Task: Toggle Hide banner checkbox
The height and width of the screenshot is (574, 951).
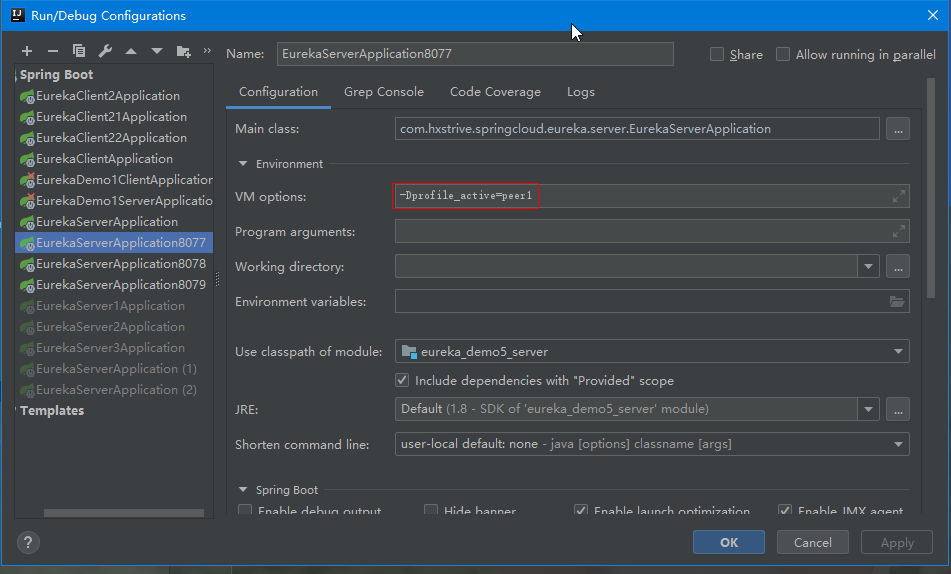Action: pos(431,510)
